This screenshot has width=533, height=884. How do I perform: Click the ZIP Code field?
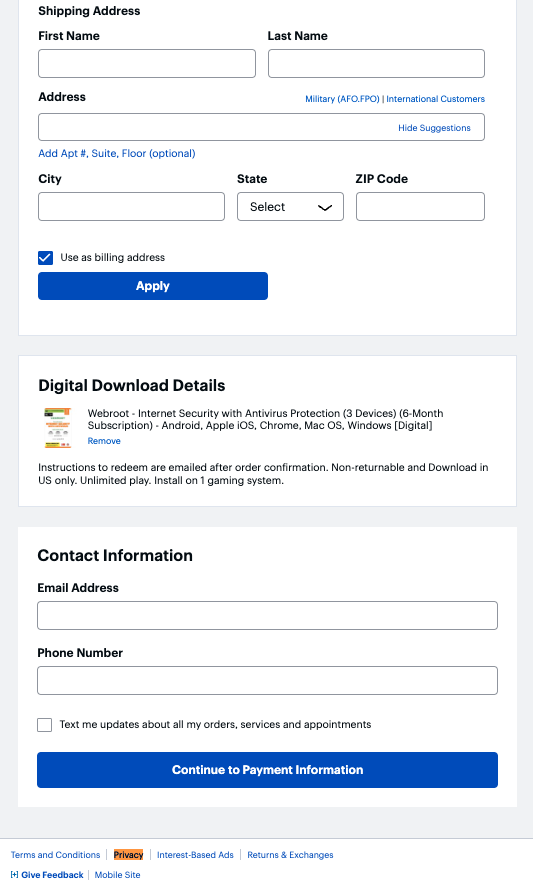coord(420,207)
